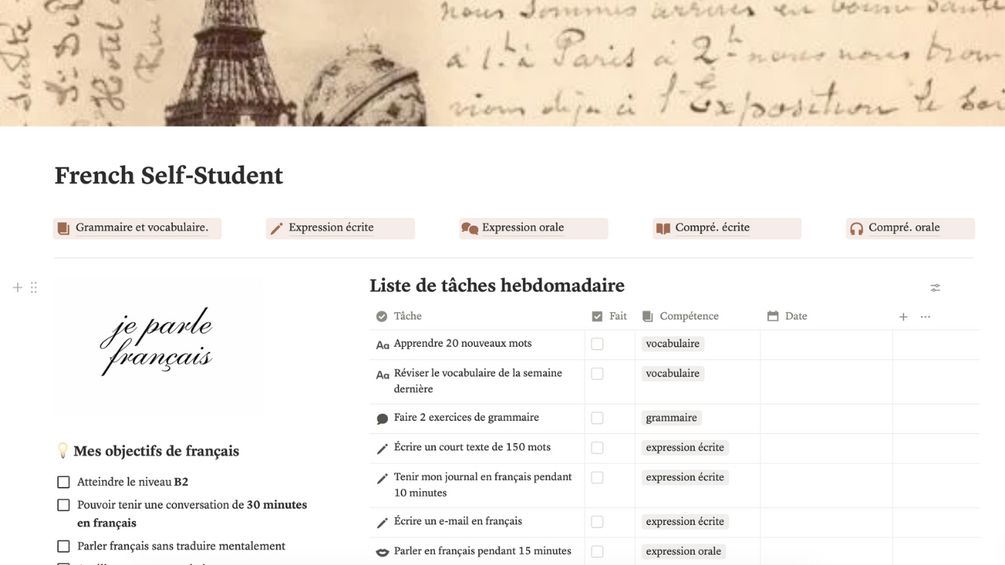The width and height of the screenshot is (1005, 565).
Task: Click the open book icon beside Compré. écrite
Action: pyautogui.click(x=663, y=228)
